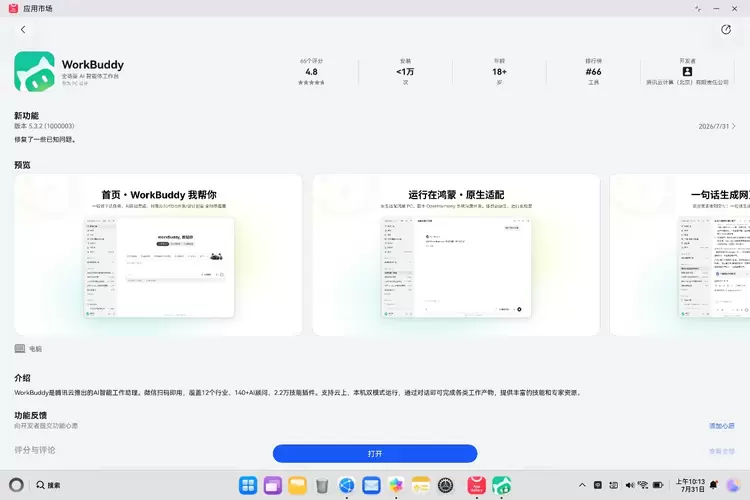
Task: Open the clock showing 上午10:13
Action: (690, 485)
